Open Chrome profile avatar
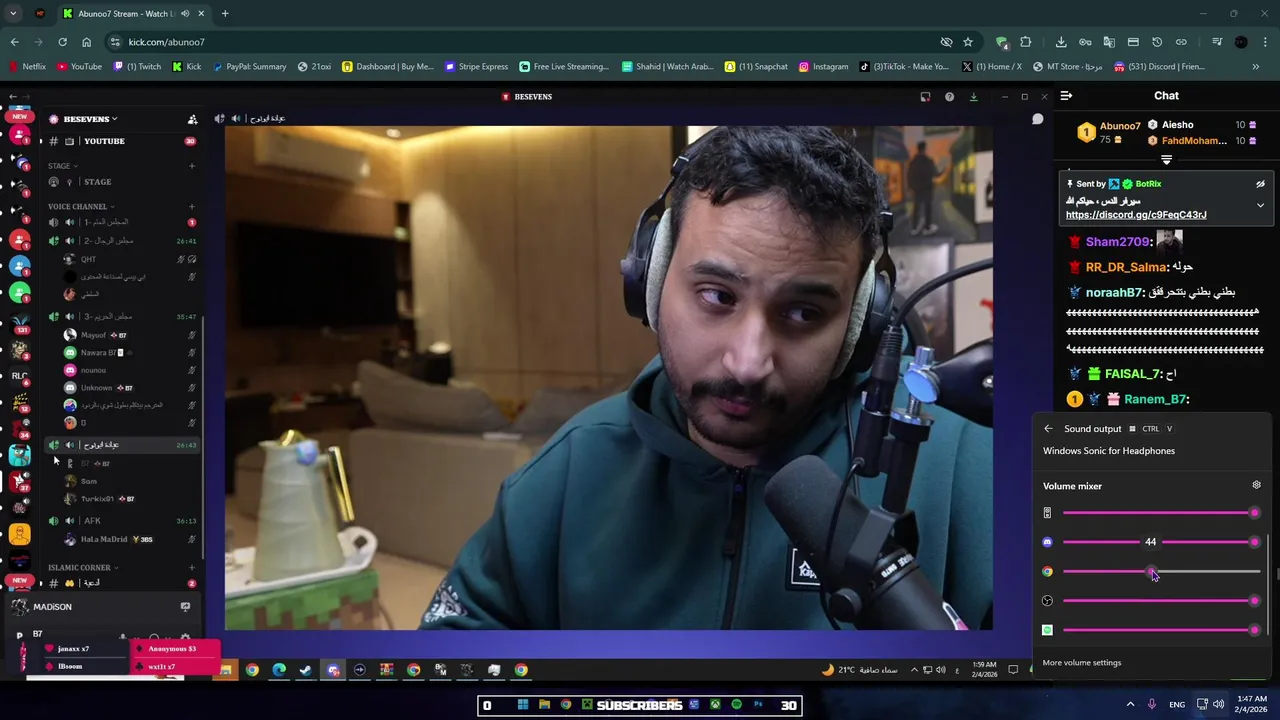Viewport: 1280px width, 720px height. coord(1241,42)
